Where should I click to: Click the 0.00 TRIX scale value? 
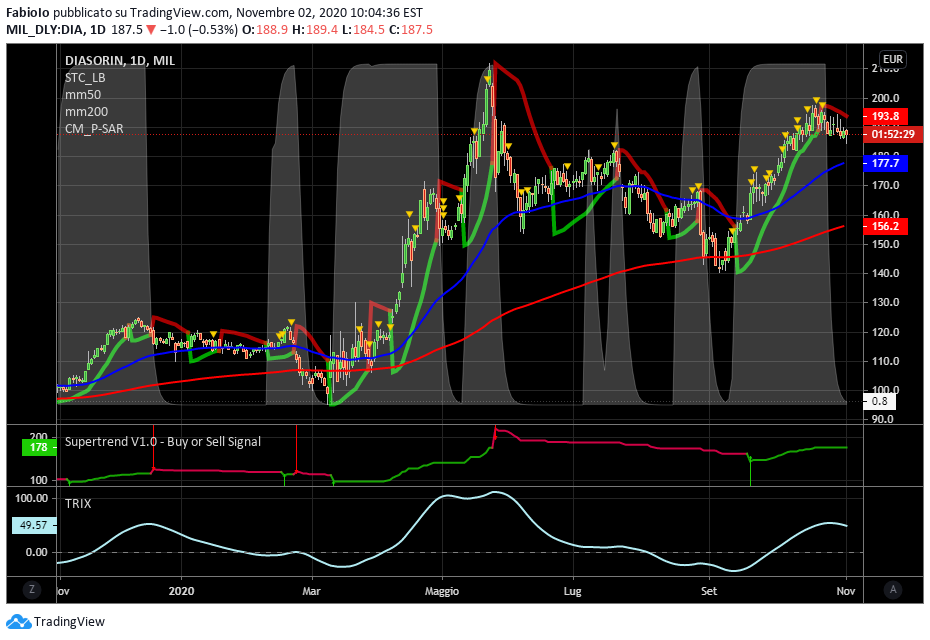click(37, 552)
